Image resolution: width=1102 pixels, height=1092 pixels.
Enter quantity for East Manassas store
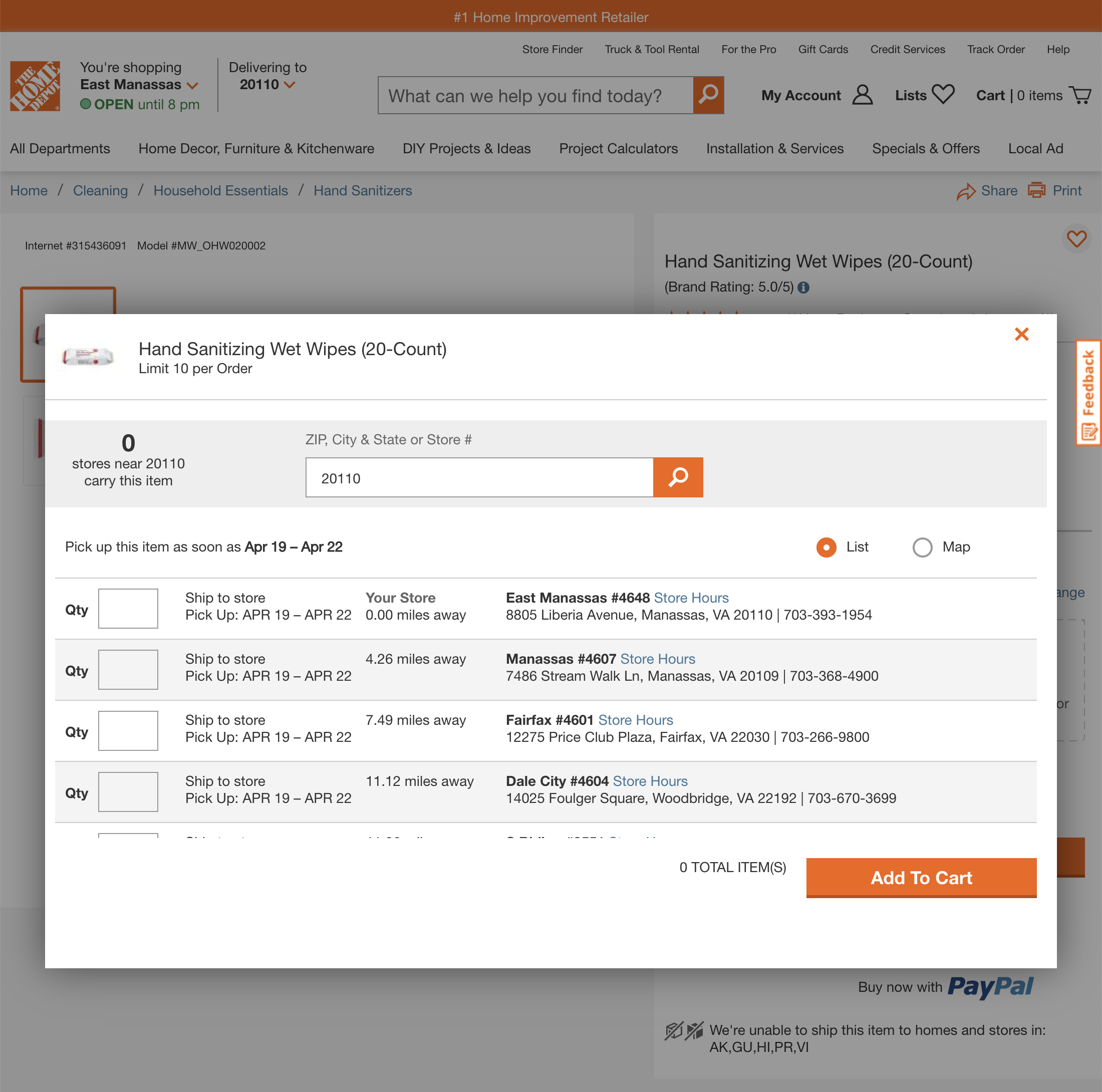click(x=128, y=608)
